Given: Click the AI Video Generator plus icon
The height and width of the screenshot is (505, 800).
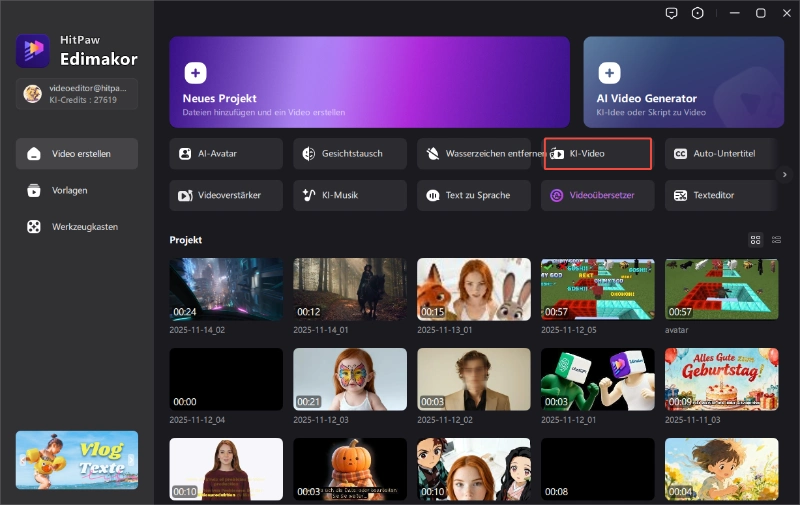Looking at the screenshot, I should pyautogui.click(x=610, y=73).
